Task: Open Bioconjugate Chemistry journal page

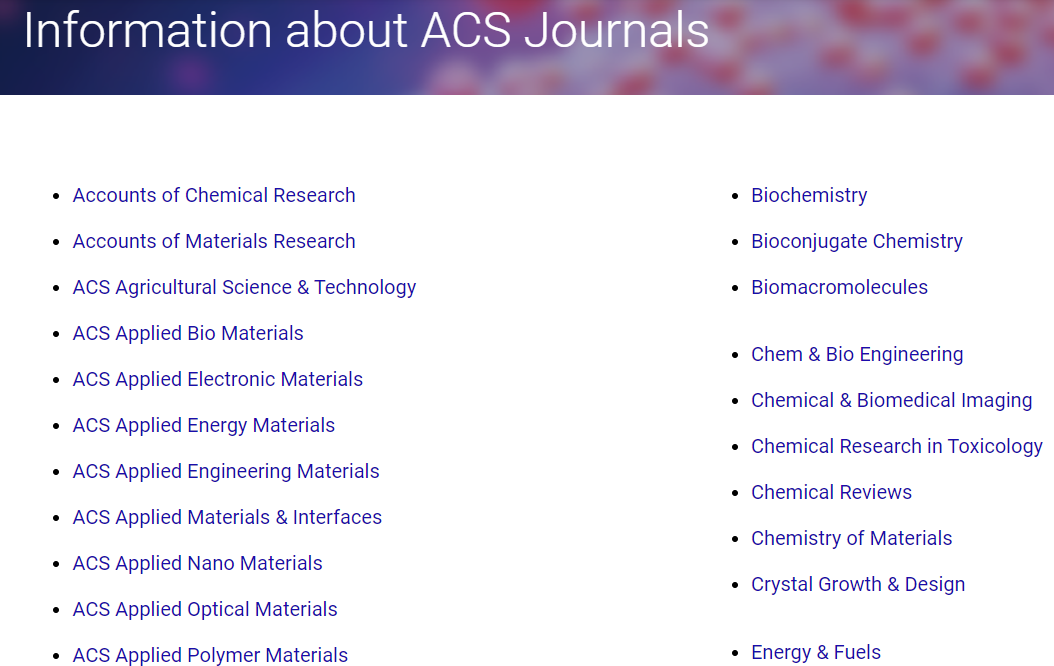Action: 857,241
